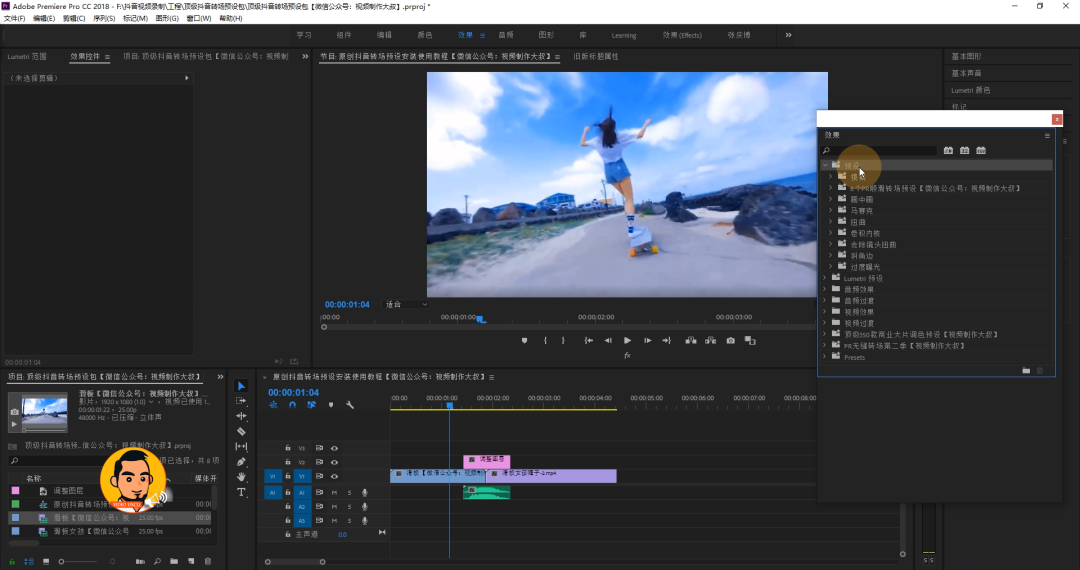Switch to the 音频 workspace tab
This screenshot has width=1080, height=570.
coord(506,35)
